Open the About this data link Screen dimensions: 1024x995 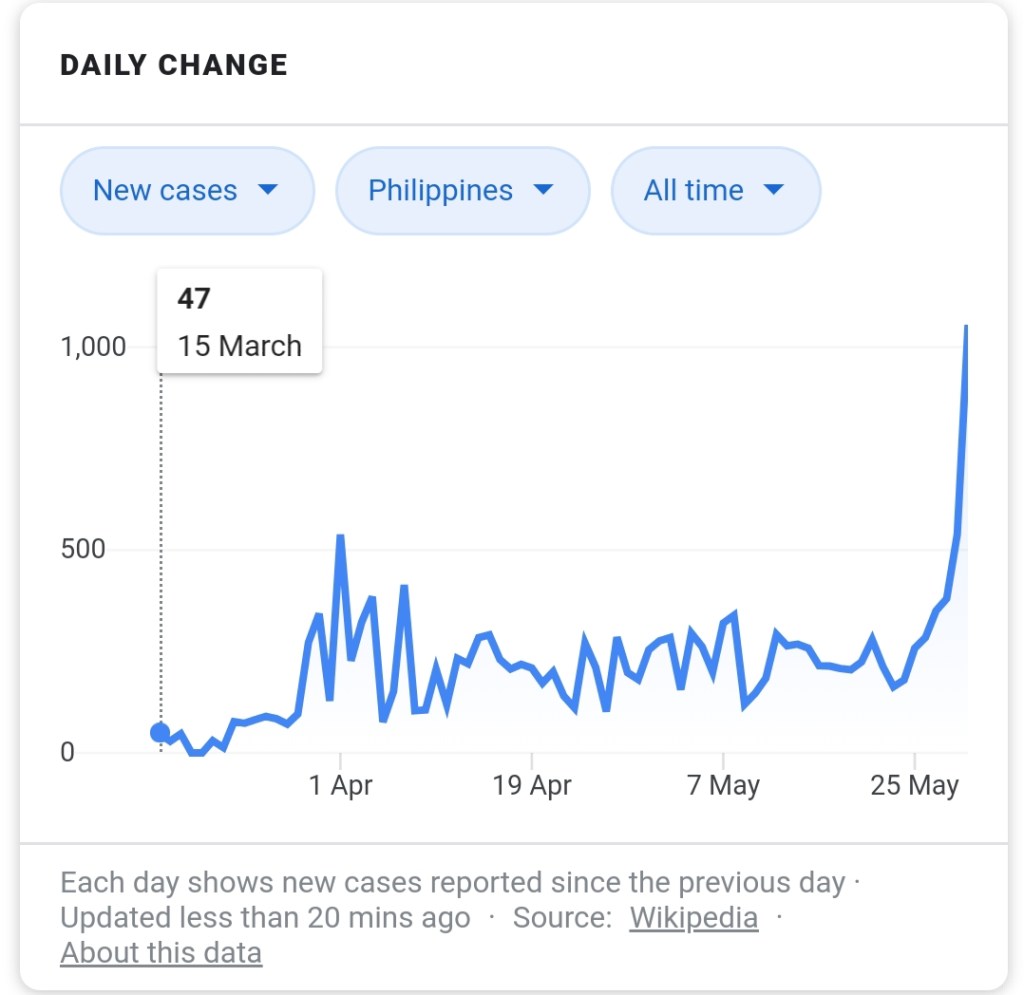pyautogui.click(x=161, y=952)
